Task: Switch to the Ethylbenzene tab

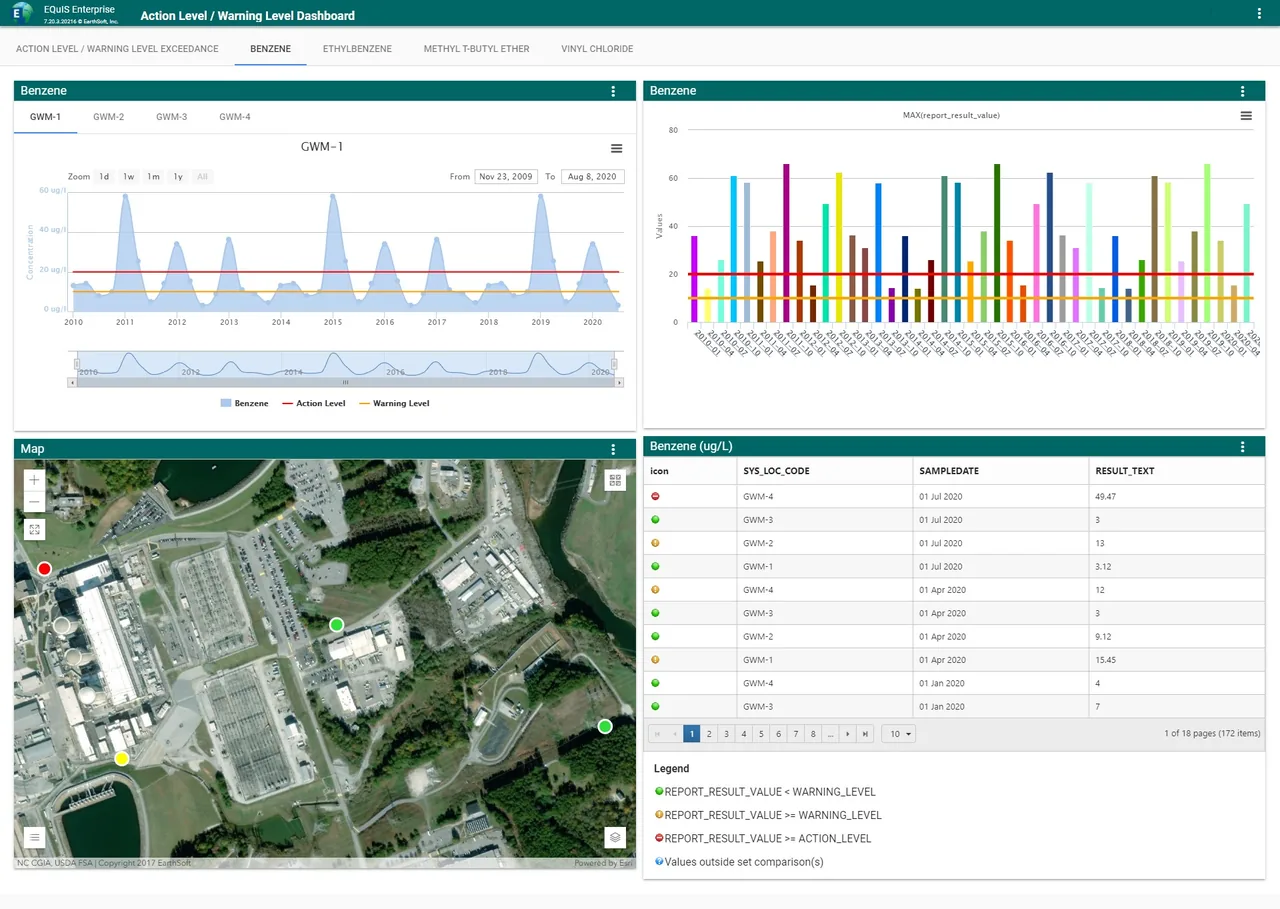Action: (357, 49)
